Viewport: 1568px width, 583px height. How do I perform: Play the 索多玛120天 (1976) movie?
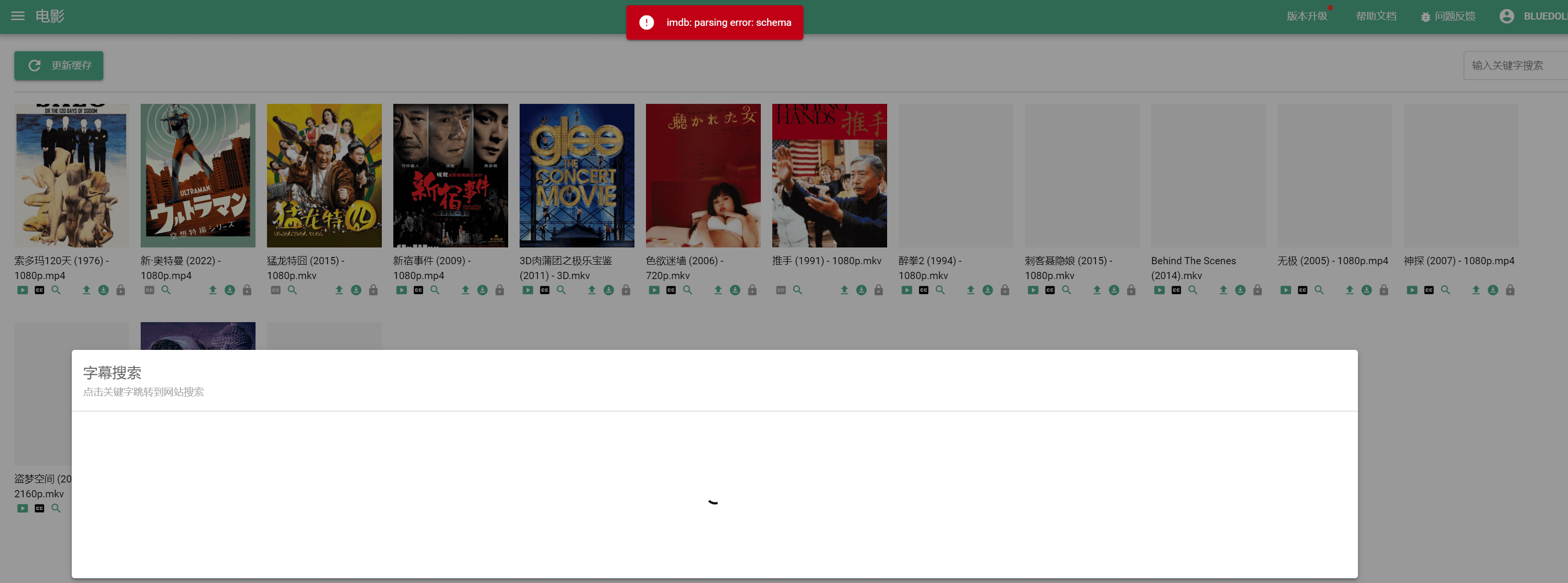click(22, 290)
